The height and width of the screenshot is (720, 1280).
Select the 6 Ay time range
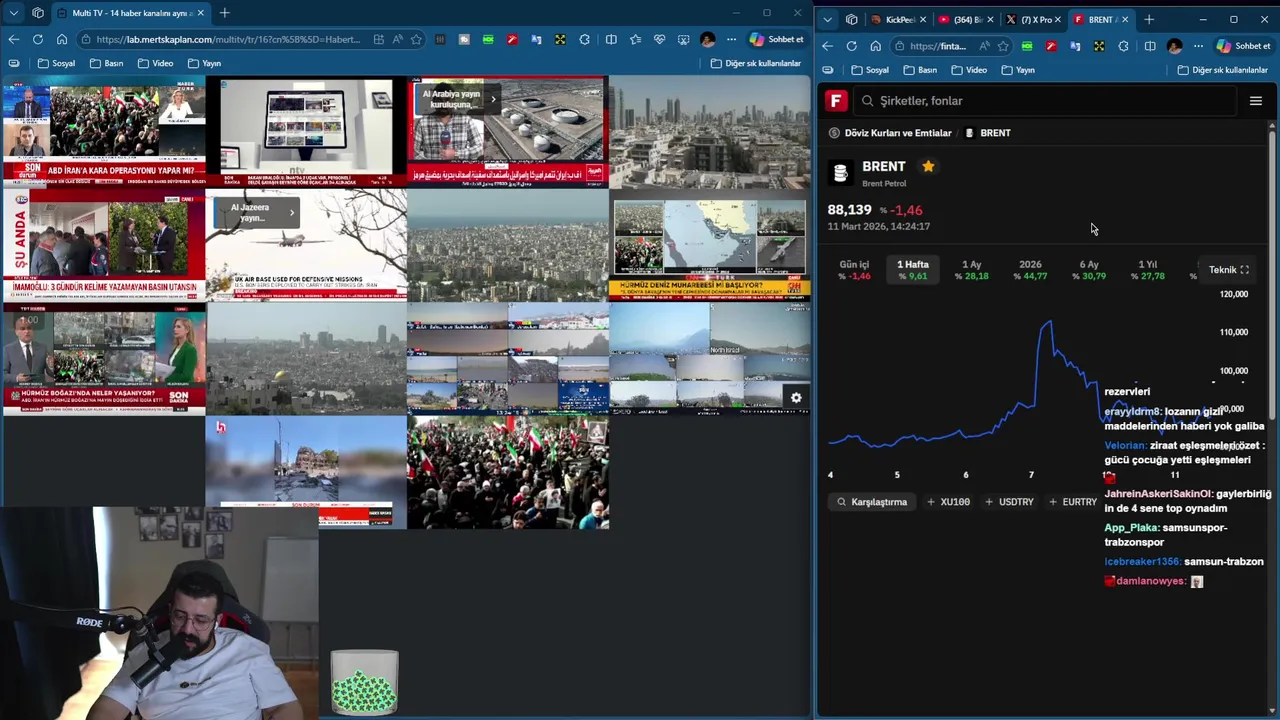click(1089, 270)
